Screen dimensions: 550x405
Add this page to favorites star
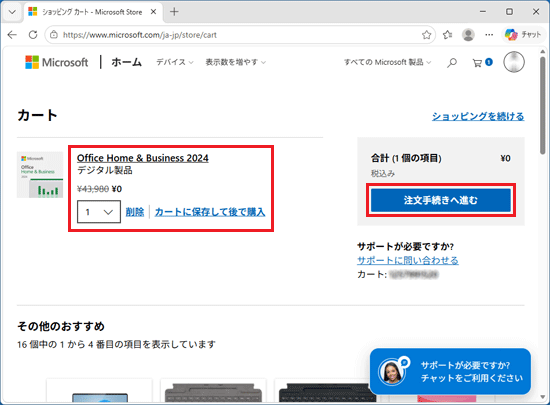click(x=426, y=35)
